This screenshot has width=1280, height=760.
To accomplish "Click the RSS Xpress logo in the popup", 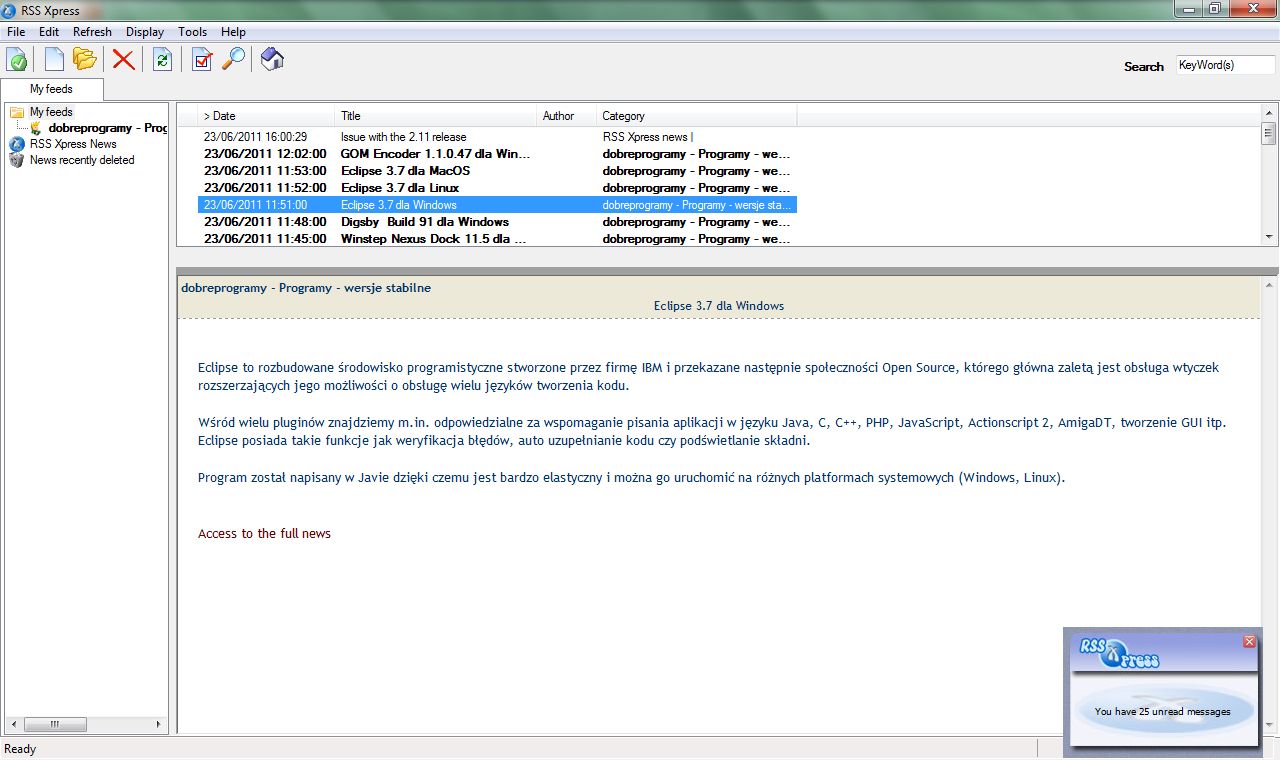I will [1120, 653].
